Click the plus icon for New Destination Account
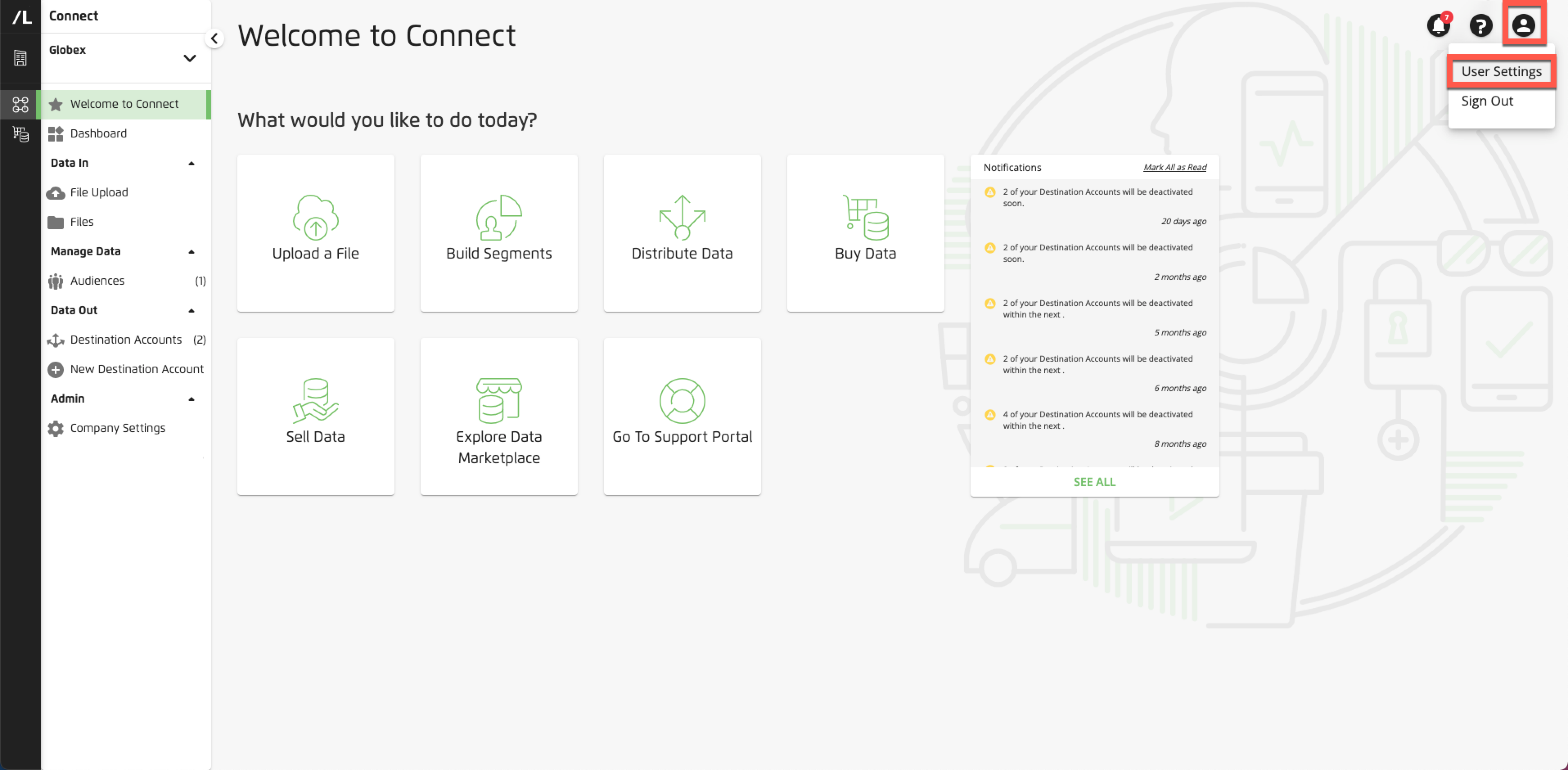This screenshot has width=1568, height=770. tap(55, 369)
